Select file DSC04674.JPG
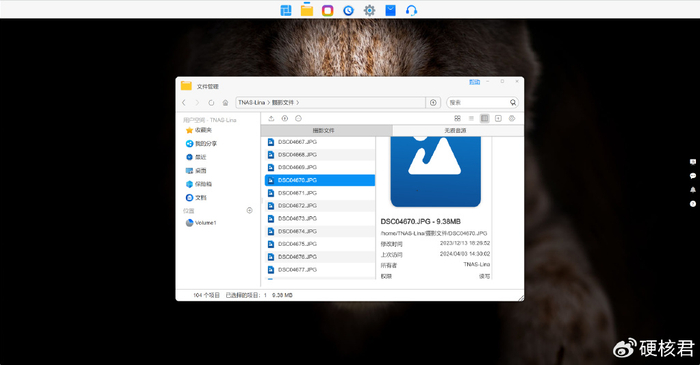Viewport: 700px width, 365px height. coord(320,232)
